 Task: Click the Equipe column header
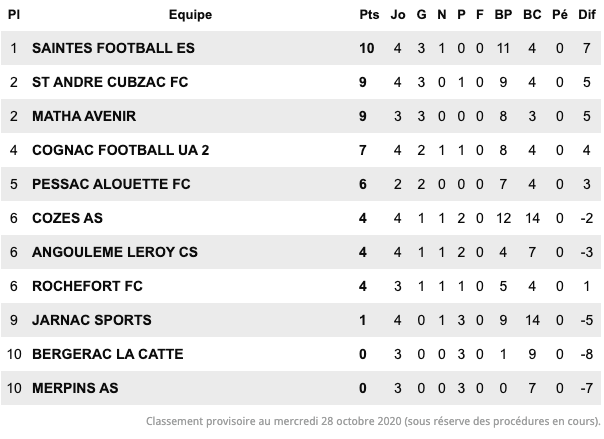pyautogui.click(x=190, y=15)
